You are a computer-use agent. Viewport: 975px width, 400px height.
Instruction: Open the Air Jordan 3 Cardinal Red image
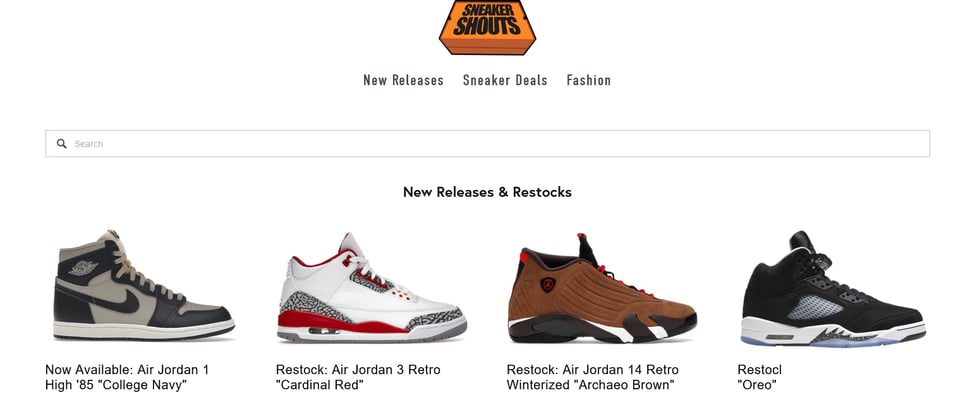tap(372, 287)
